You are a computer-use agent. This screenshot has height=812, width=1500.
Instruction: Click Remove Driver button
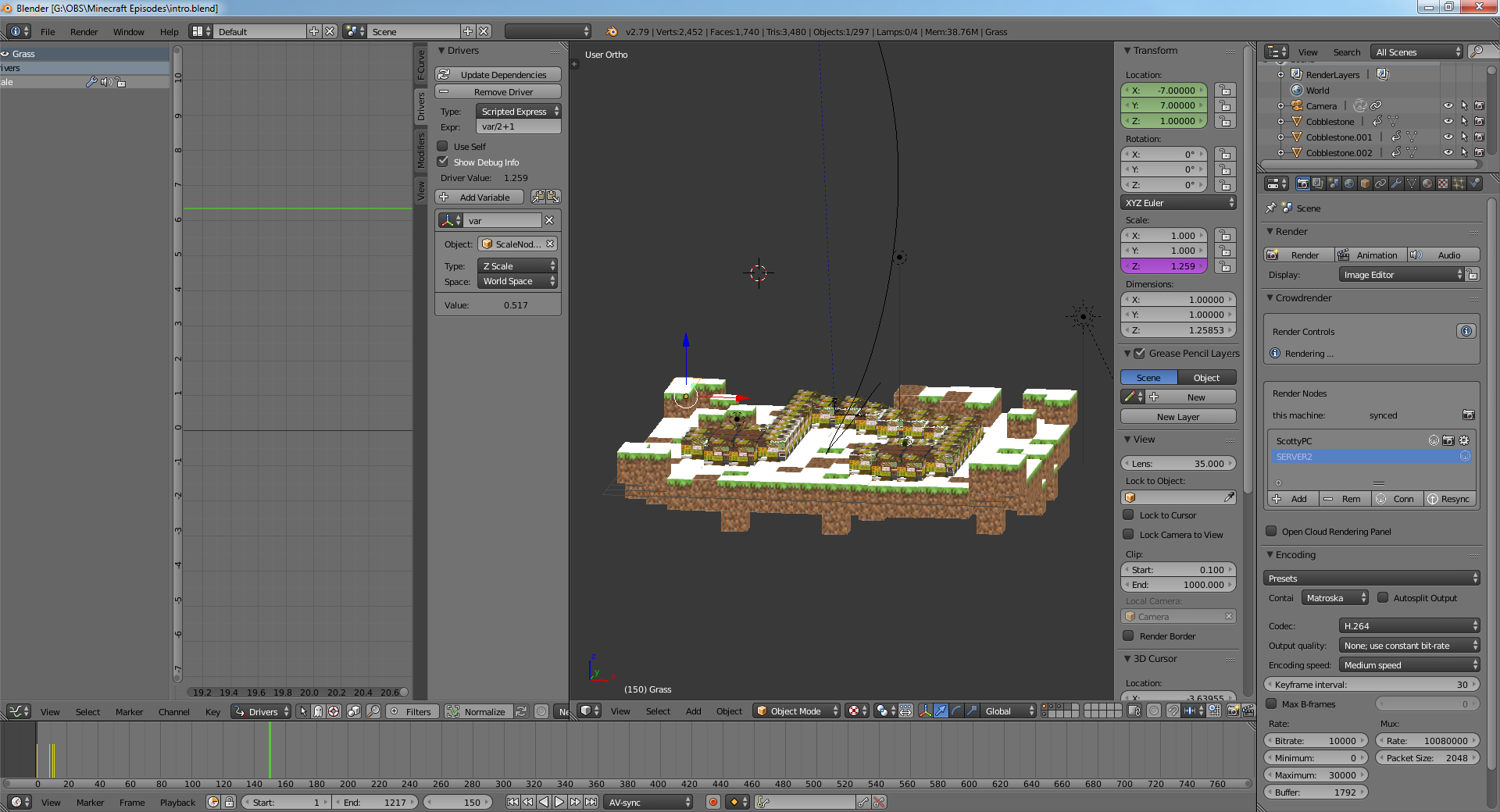pos(498,91)
